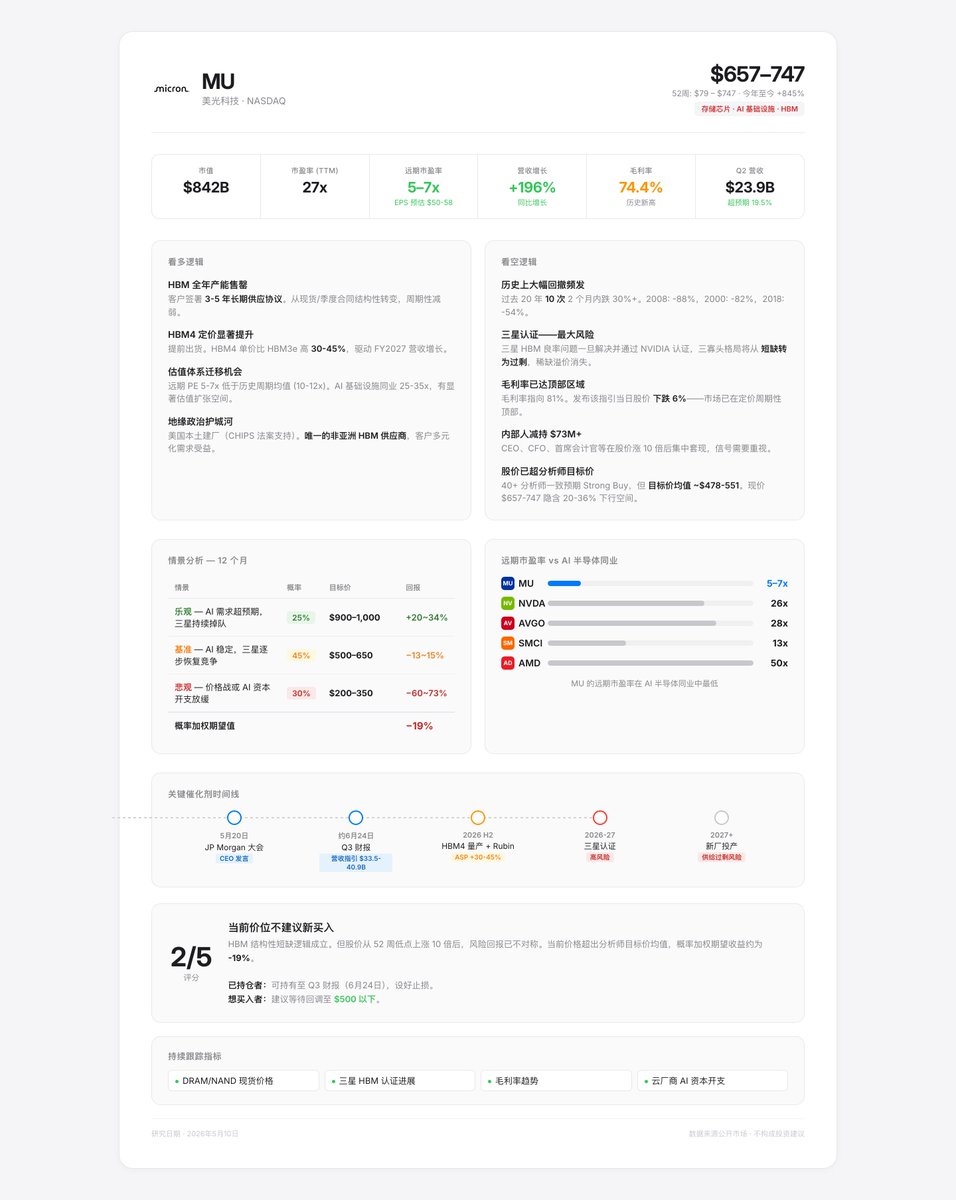Select the Q3 财报 timeline circle marker
This screenshot has width=956, height=1200.
356,817
